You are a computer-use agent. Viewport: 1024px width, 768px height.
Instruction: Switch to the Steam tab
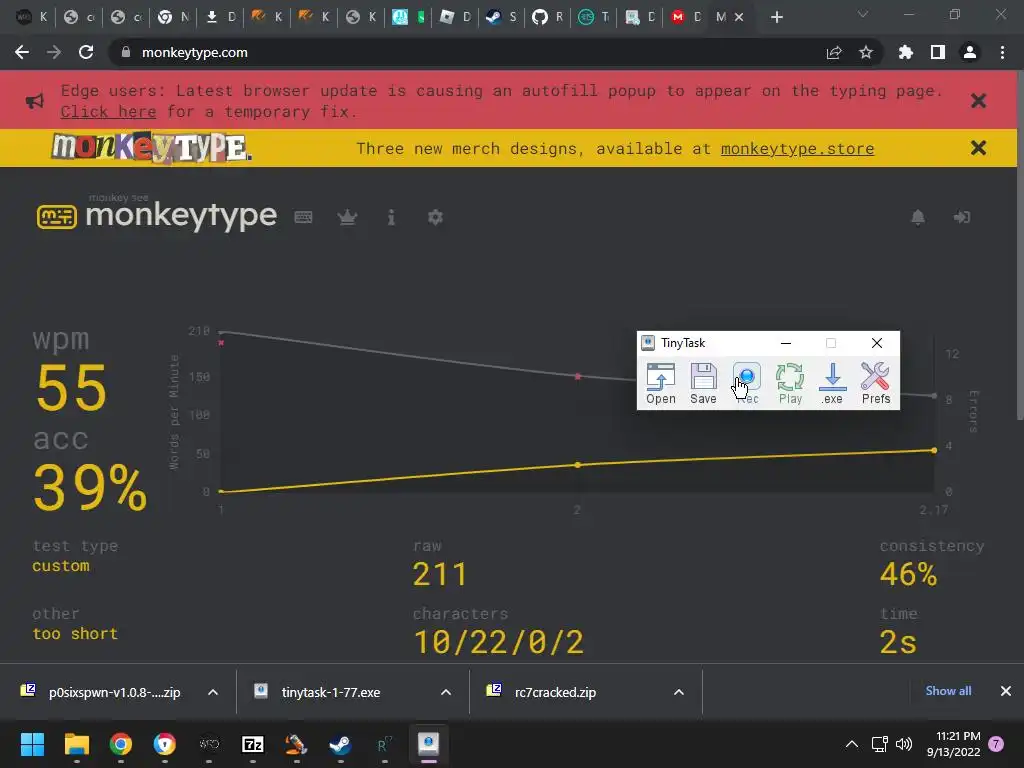[x=500, y=17]
